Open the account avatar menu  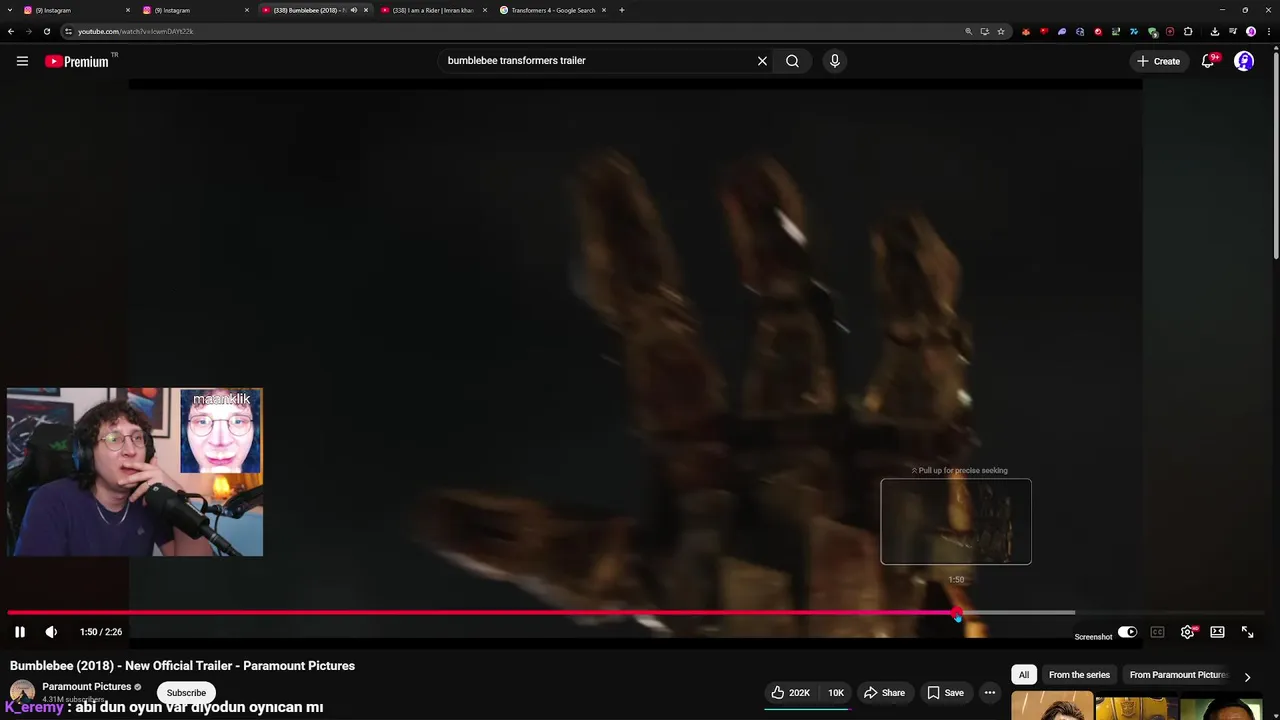coord(1244,61)
